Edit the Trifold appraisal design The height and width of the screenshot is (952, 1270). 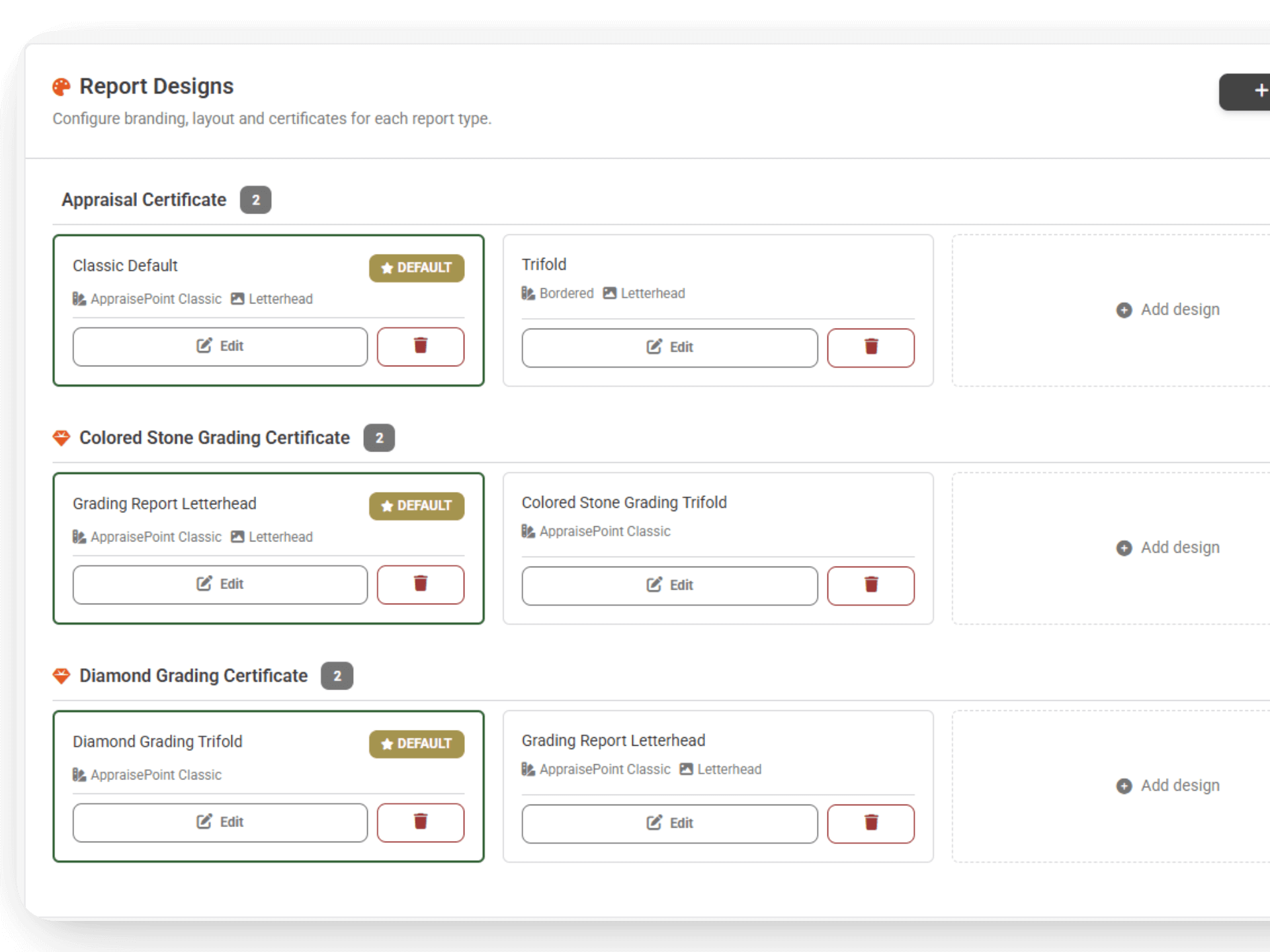pyautogui.click(x=669, y=347)
